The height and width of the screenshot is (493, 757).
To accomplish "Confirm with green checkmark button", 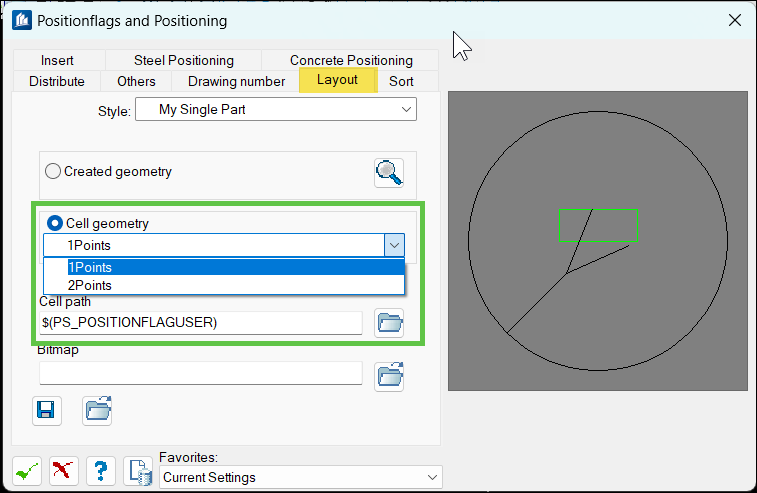I will click(27, 471).
